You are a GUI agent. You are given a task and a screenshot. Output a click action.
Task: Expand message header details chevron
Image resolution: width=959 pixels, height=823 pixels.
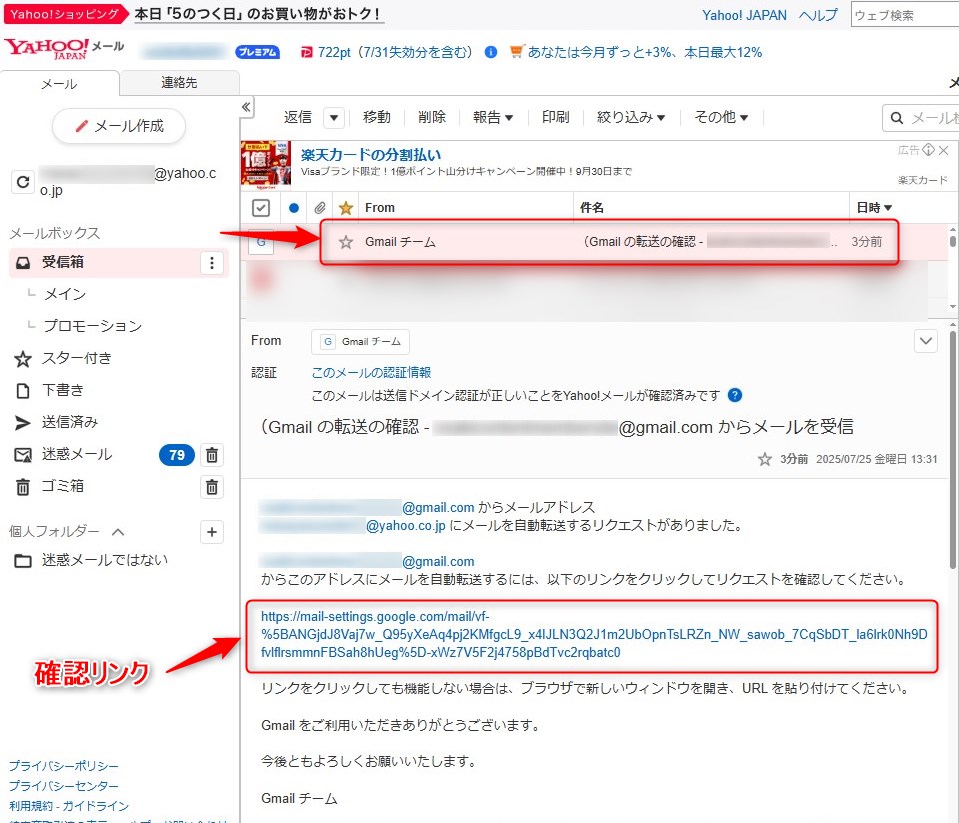(926, 341)
